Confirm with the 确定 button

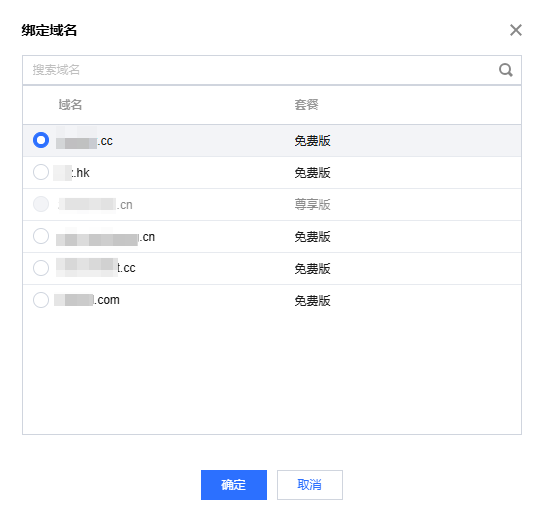(234, 485)
